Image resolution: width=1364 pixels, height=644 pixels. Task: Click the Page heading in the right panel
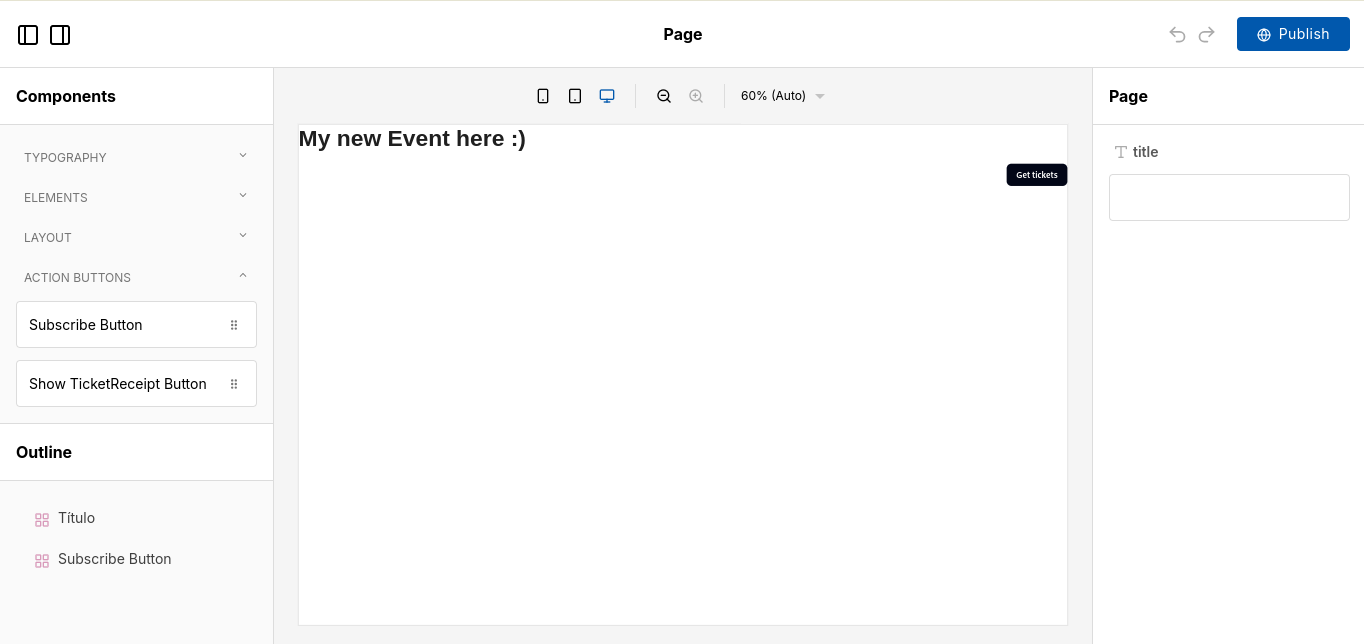point(1128,96)
